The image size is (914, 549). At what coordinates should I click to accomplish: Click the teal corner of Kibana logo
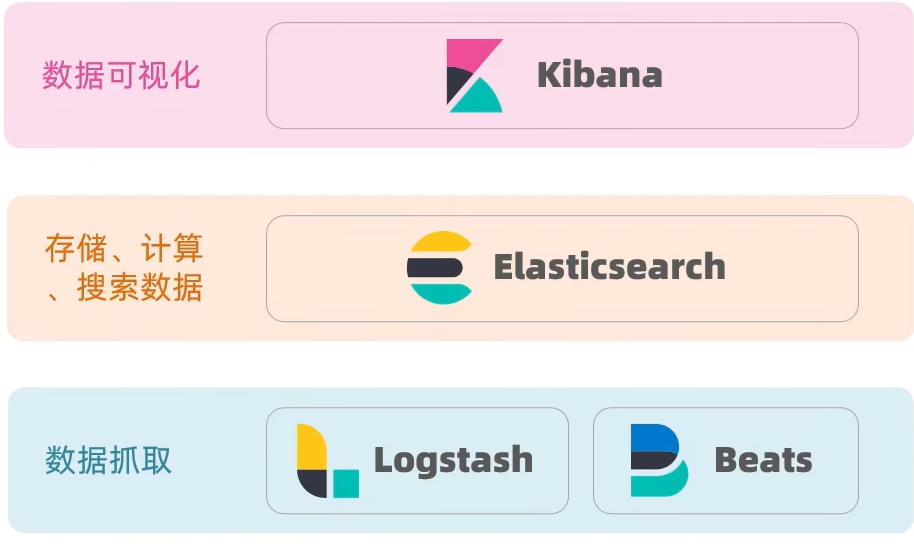click(x=480, y=98)
